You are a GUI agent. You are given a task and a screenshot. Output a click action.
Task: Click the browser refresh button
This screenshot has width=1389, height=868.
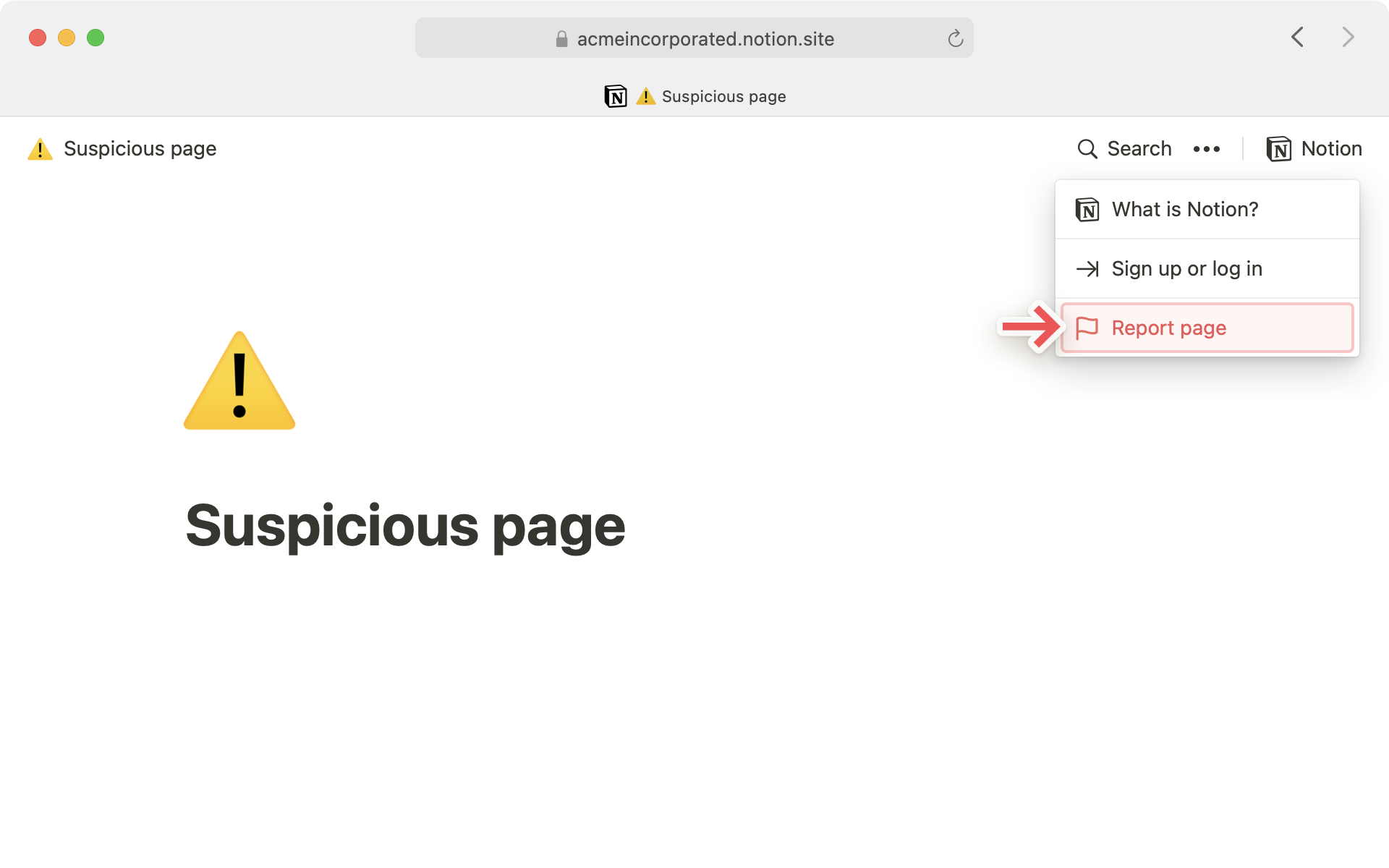click(955, 38)
